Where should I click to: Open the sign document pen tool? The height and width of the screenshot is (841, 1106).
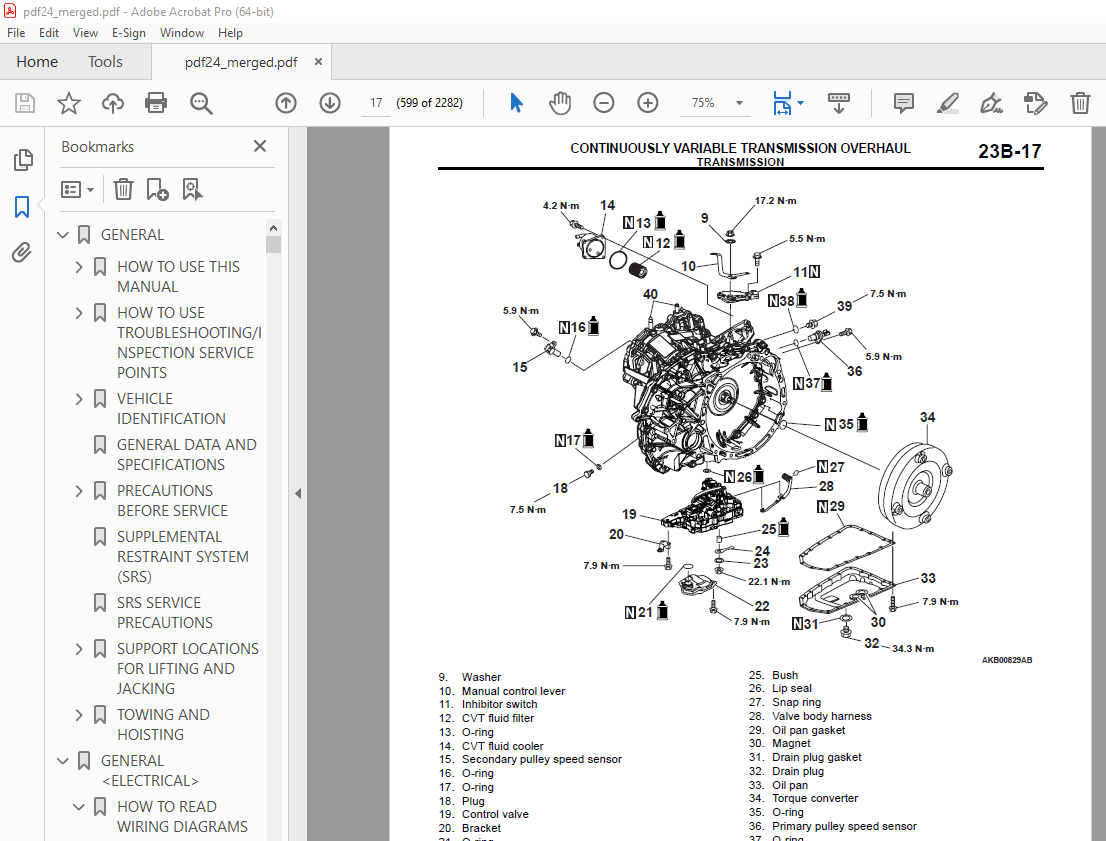[x=991, y=103]
